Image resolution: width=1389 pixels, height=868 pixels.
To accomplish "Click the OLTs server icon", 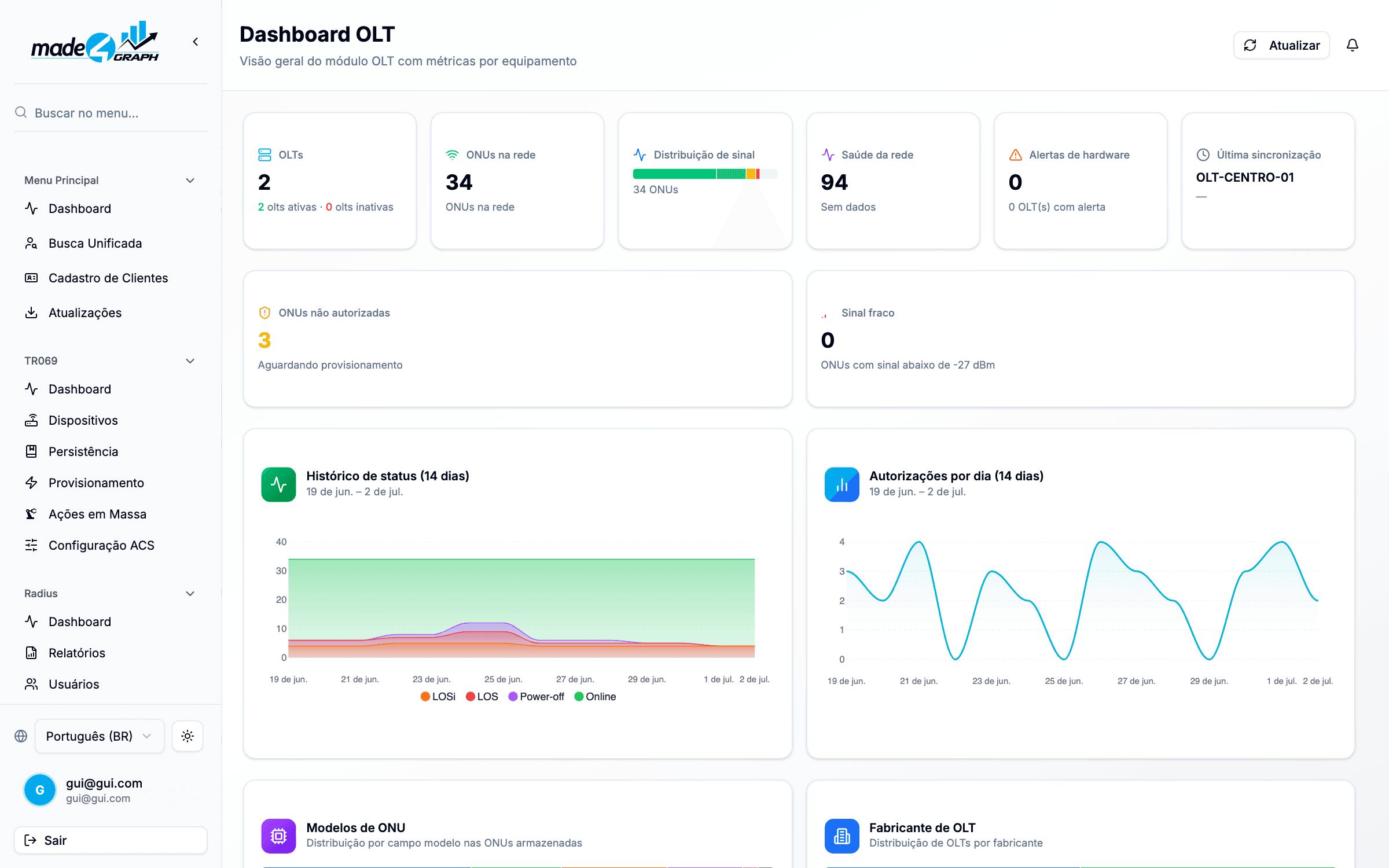I will [264, 155].
